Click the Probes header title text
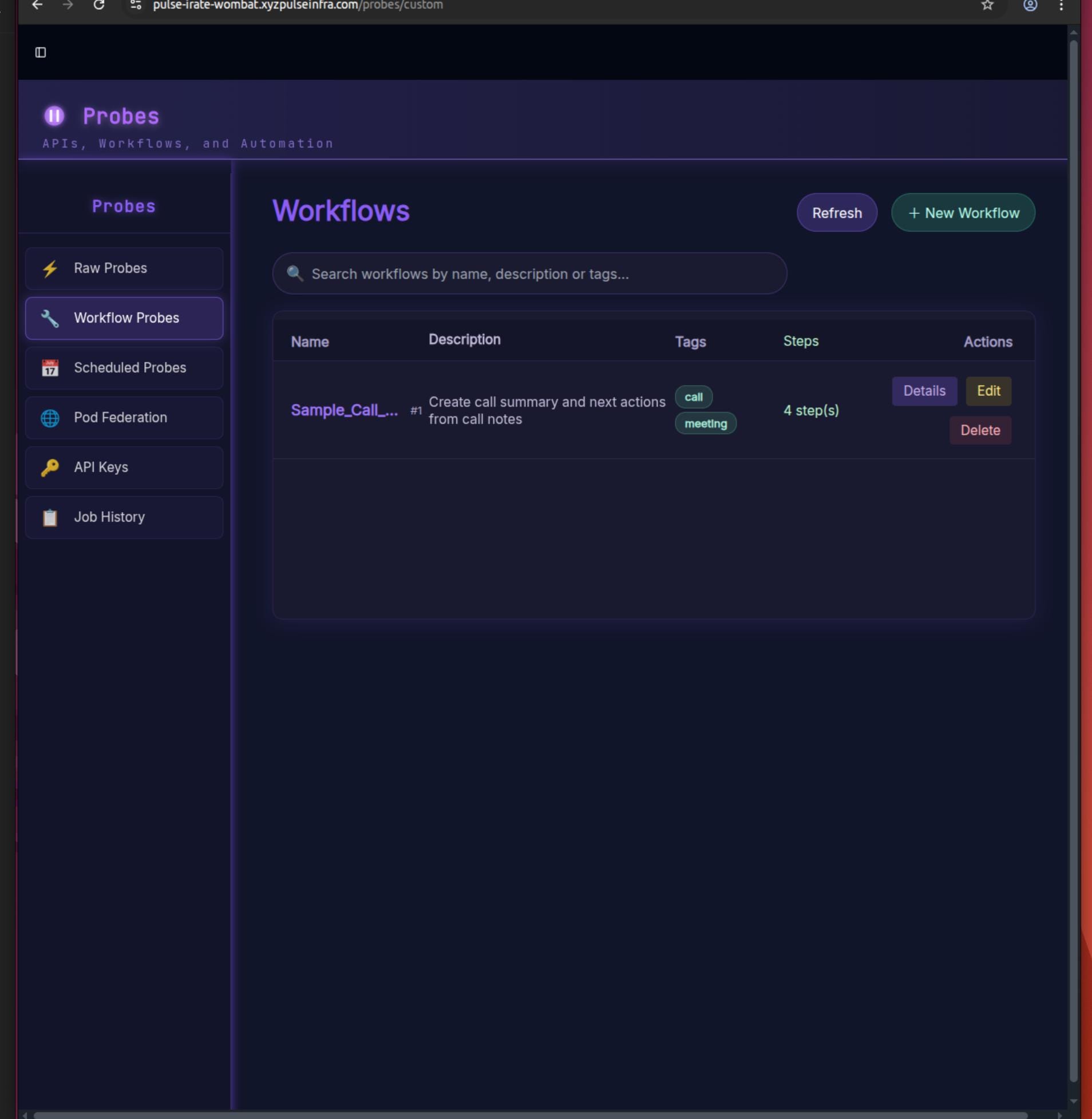The image size is (1092, 1119). [121, 116]
